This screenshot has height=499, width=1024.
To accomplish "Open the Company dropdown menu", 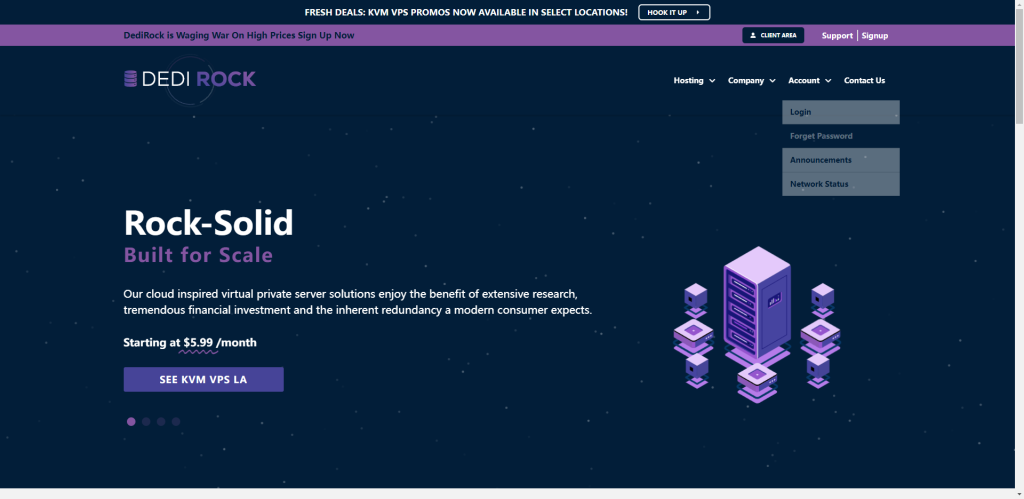I will coord(752,80).
